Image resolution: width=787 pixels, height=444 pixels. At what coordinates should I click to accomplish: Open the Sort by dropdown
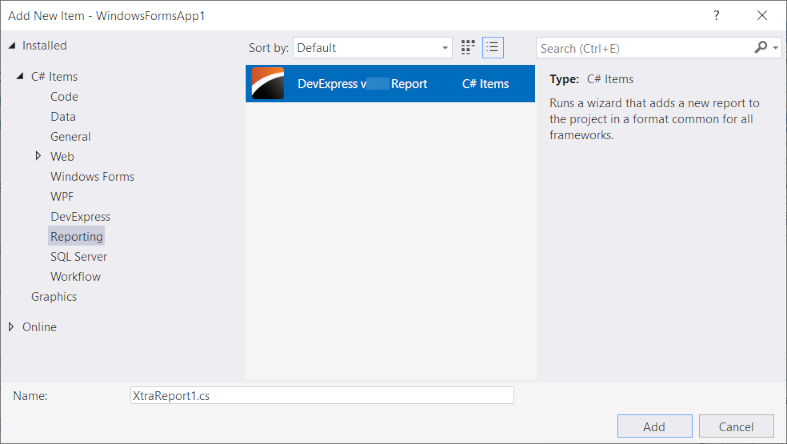[x=373, y=48]
